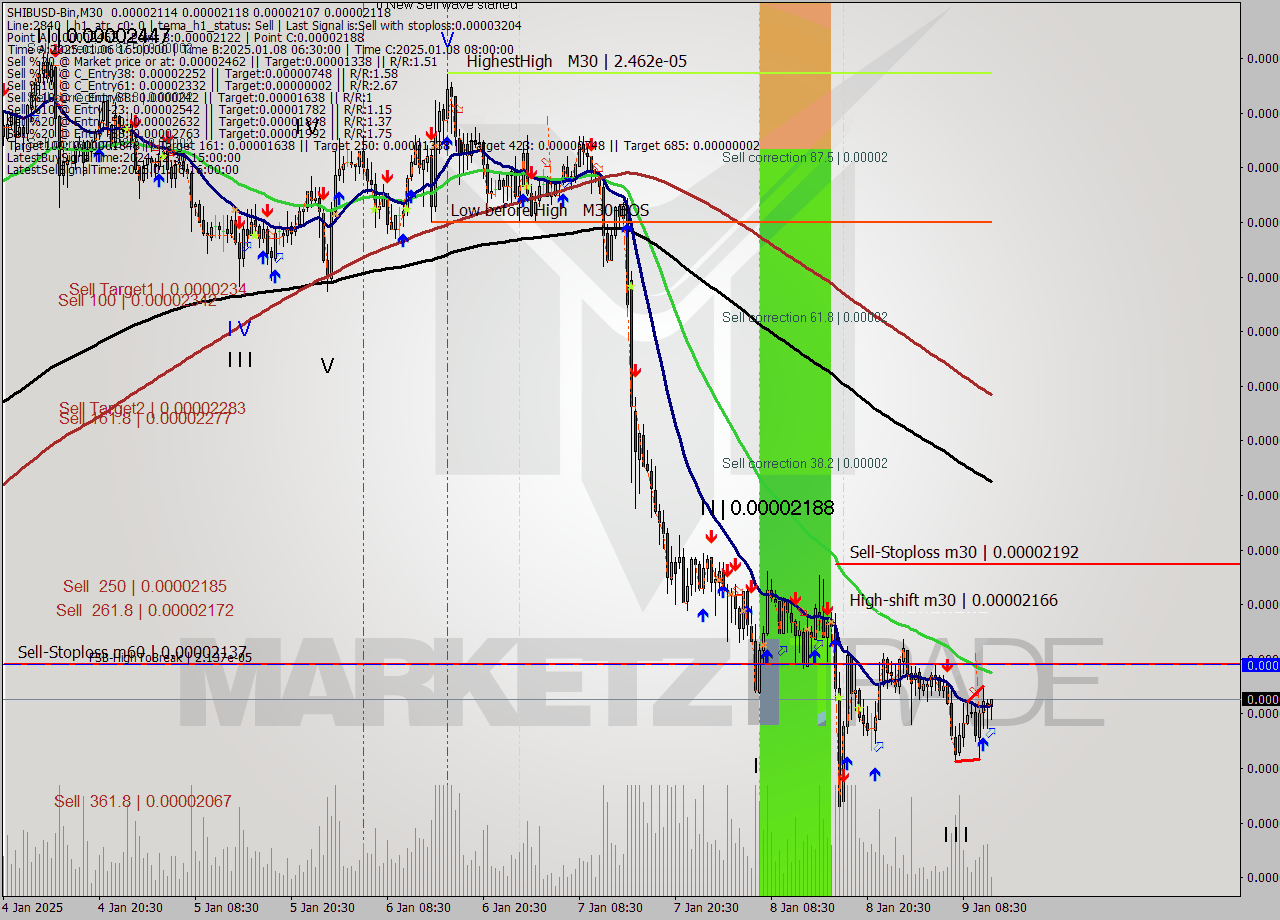
Task: Select the 7 Jan 20:30 time axis label
Action: 707,908
